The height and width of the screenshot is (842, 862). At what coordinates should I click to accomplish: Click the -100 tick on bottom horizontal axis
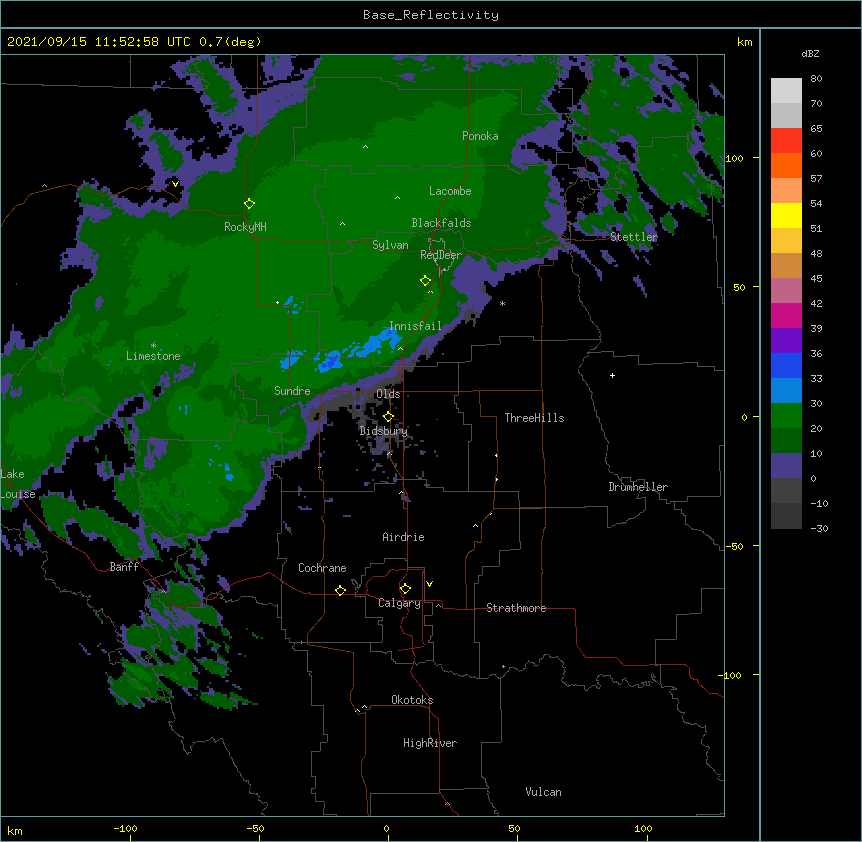tap(125, 828)
